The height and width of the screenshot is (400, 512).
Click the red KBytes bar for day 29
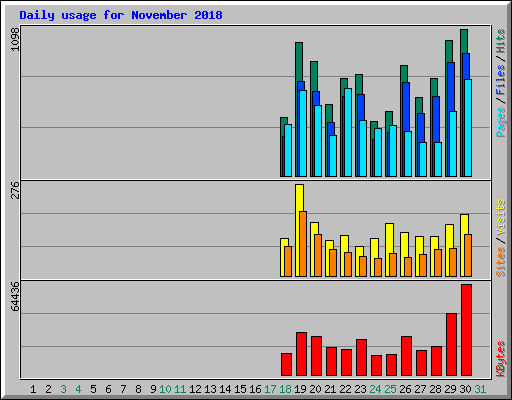point(451,344)
